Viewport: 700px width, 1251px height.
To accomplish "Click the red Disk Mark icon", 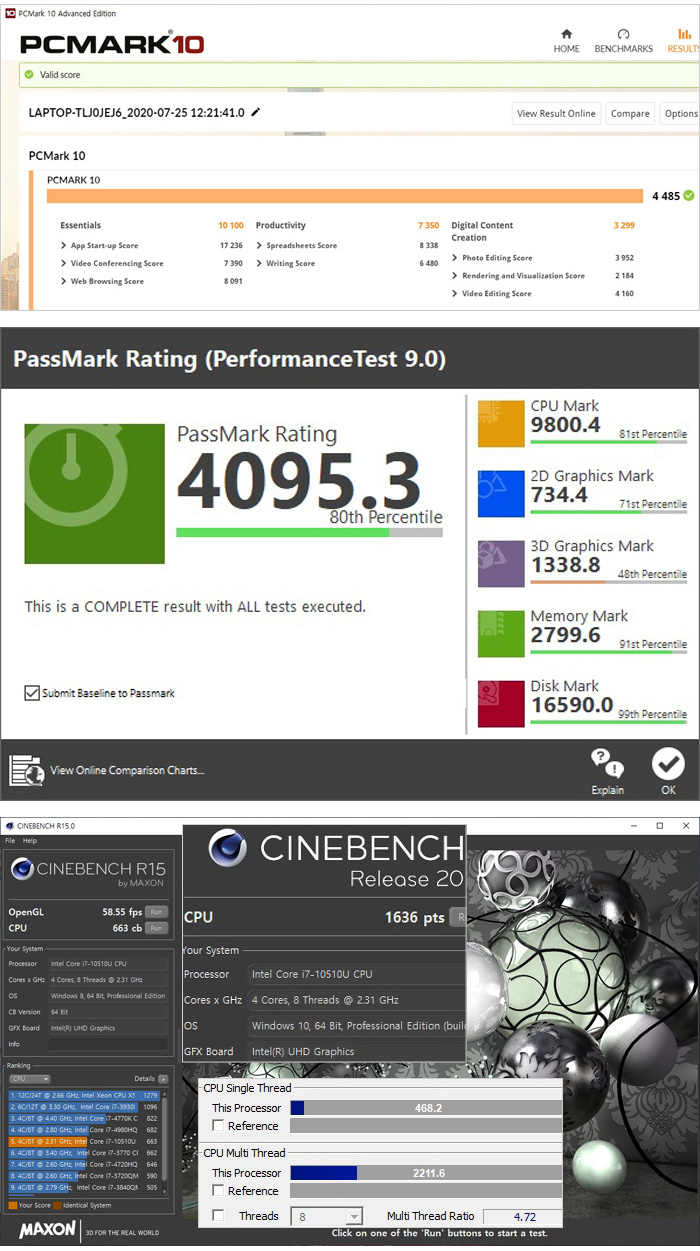I will [x=501, y=703].
